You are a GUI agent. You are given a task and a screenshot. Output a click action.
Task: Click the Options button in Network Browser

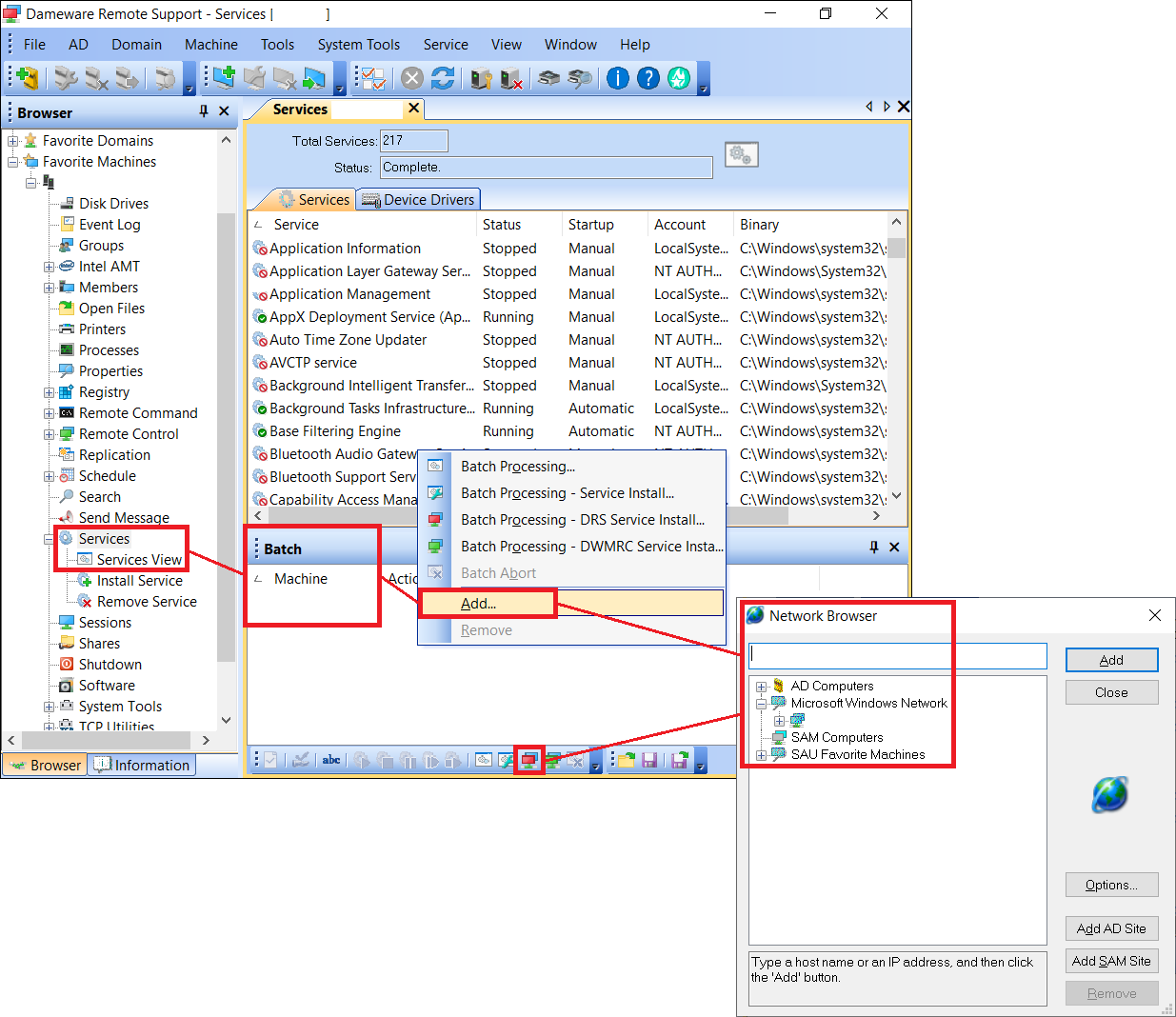click(1111, 884)
